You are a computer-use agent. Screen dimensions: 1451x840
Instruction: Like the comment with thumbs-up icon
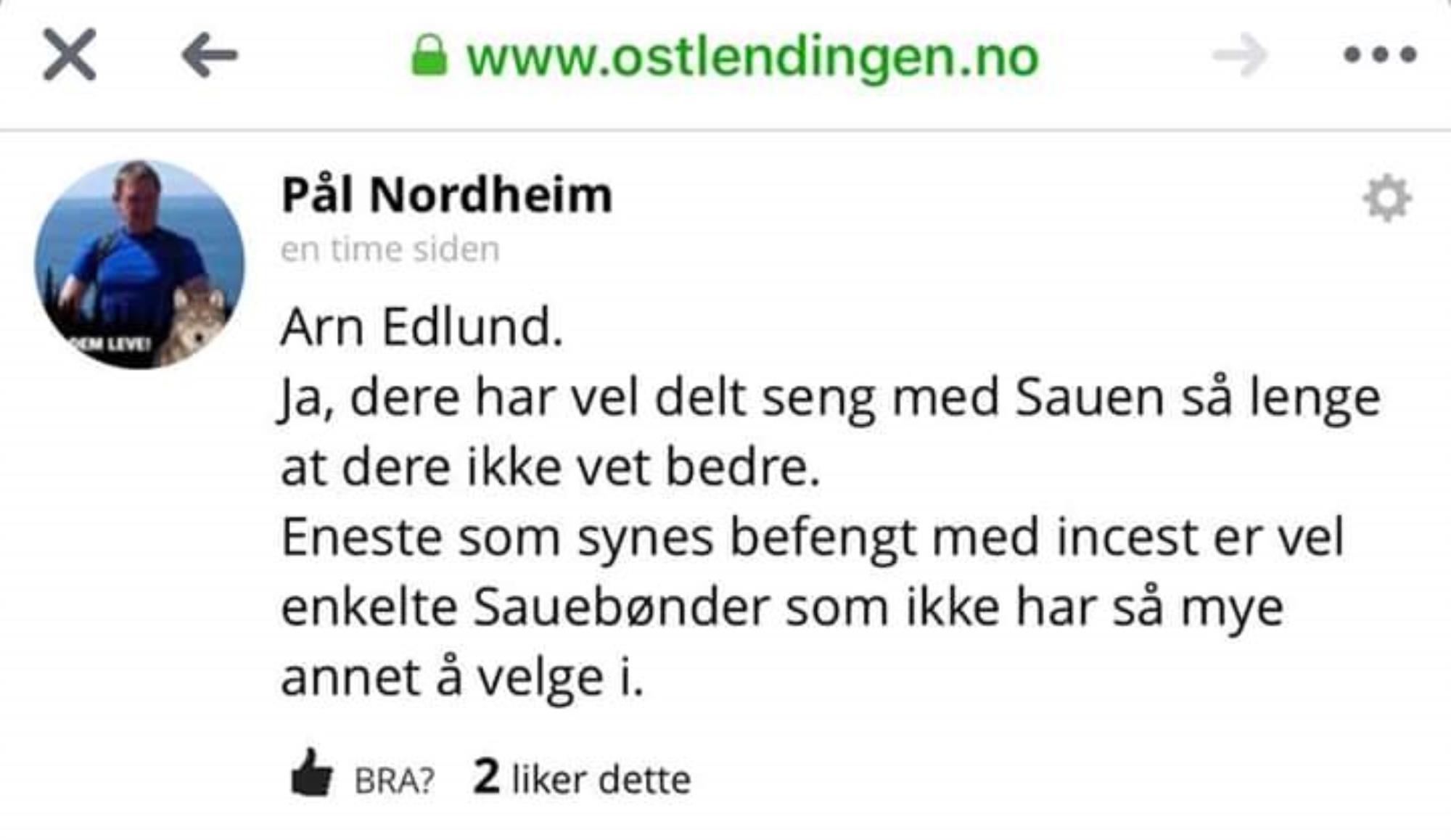311,773
